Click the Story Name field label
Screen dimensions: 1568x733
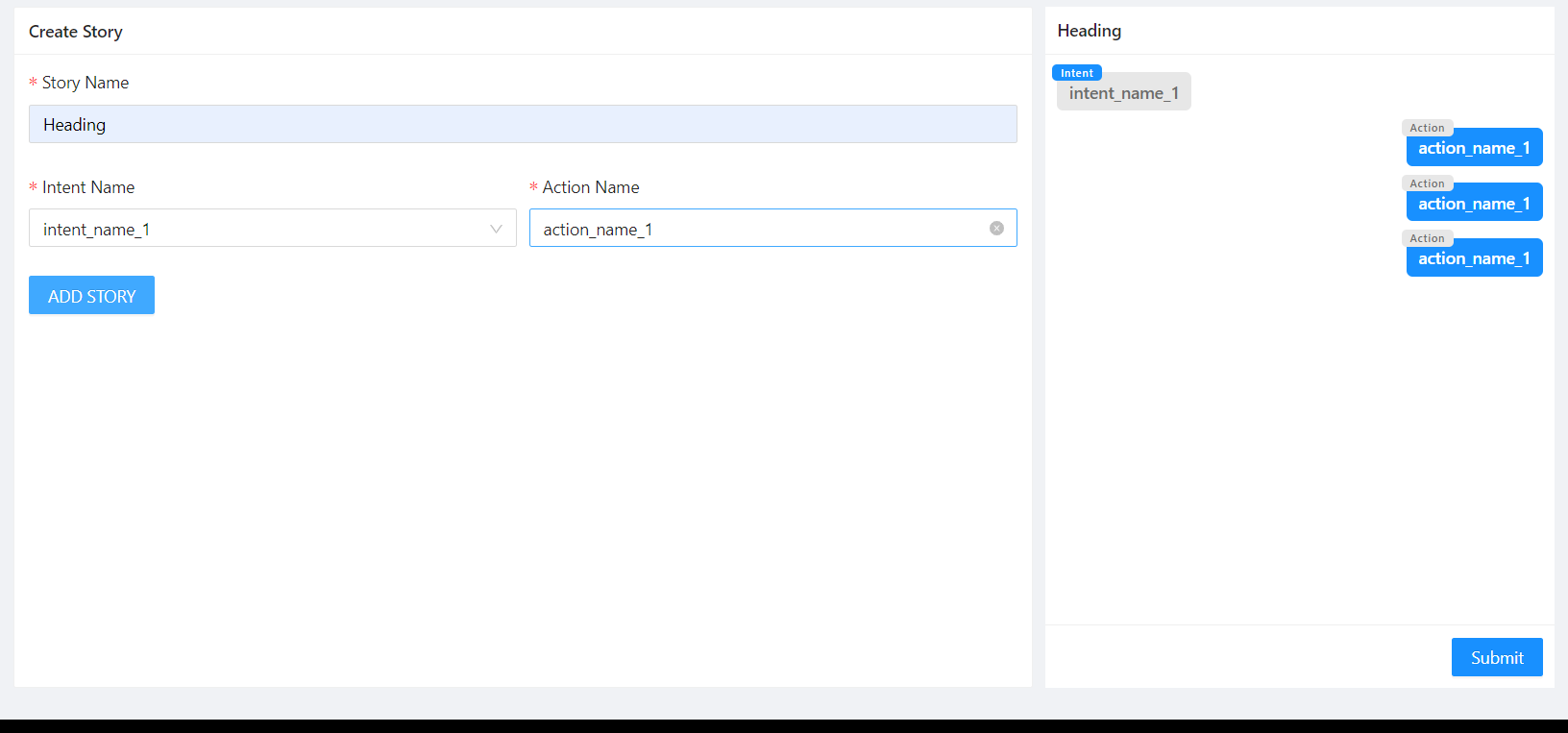86,83
